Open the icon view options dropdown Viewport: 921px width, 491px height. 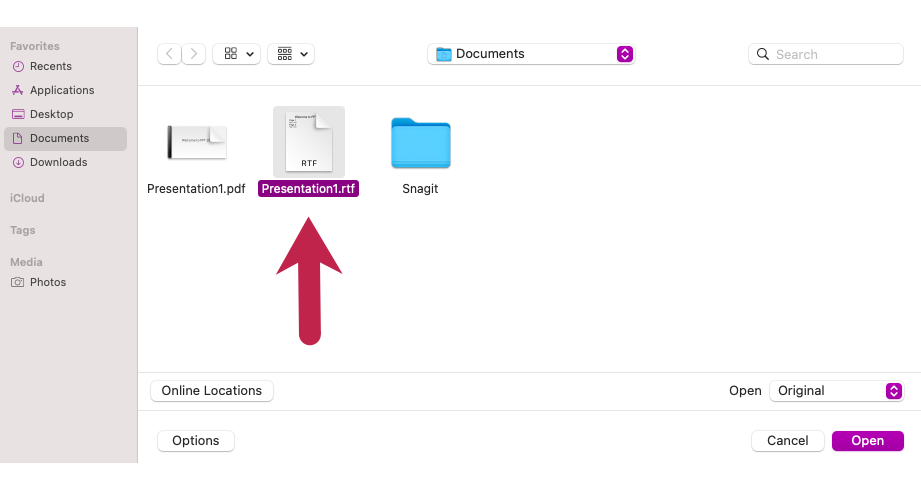coord(237,54)
